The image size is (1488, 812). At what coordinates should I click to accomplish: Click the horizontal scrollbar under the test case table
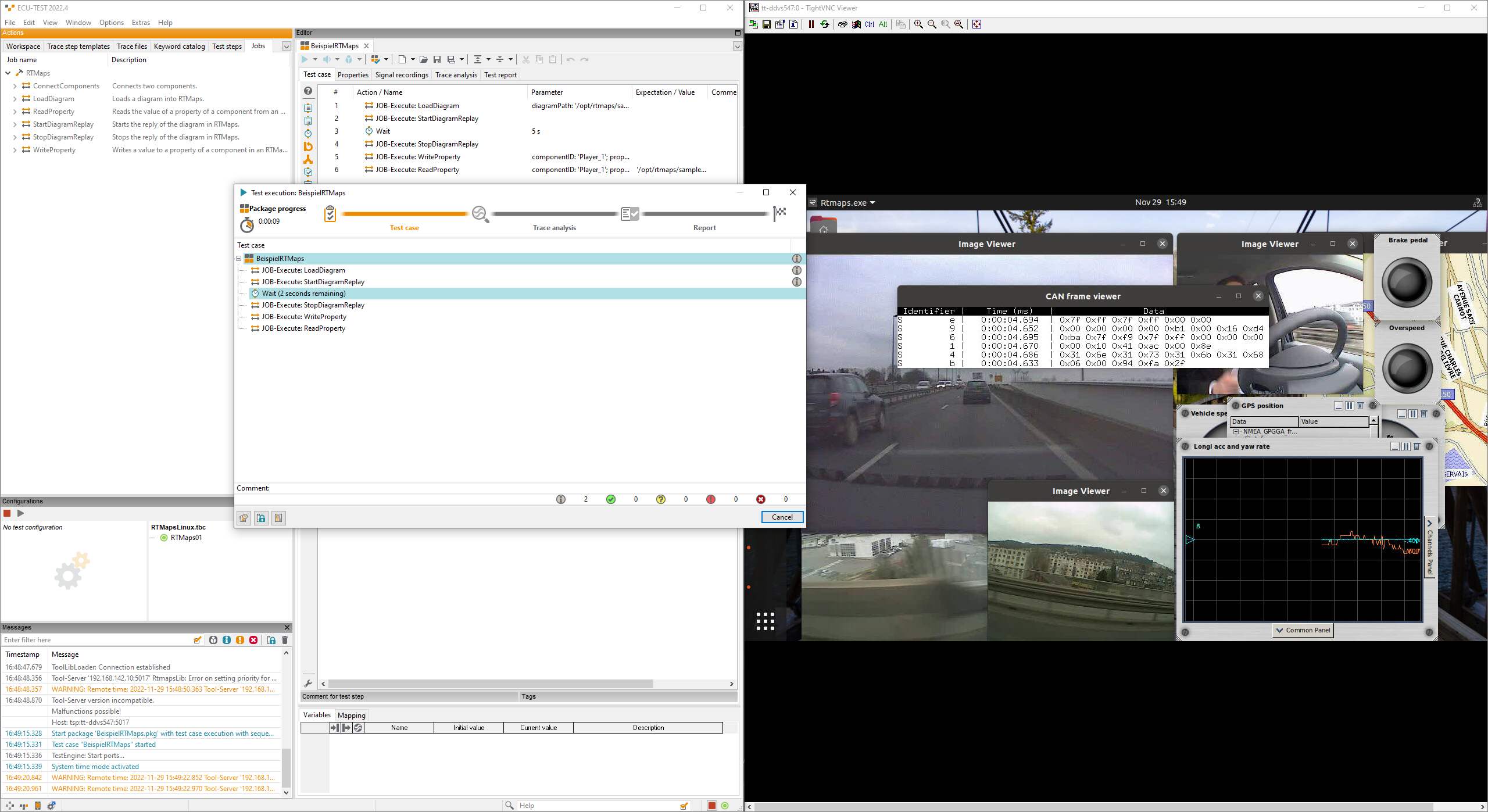coord(490,684)
